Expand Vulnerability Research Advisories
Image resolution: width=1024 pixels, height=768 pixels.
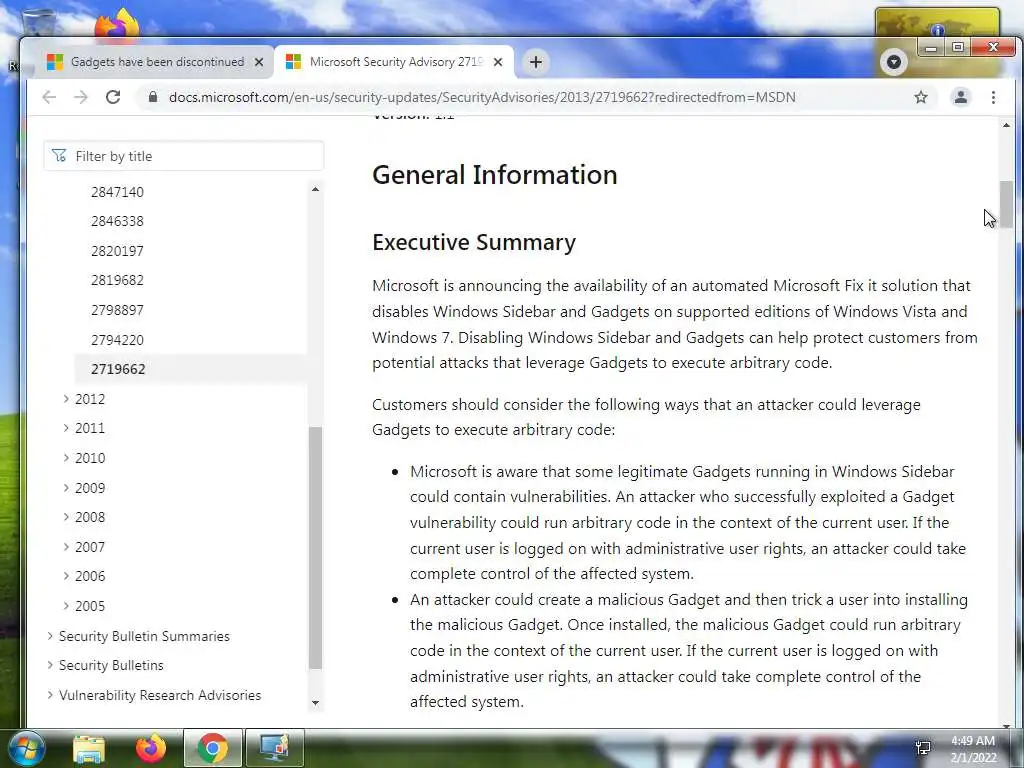(50, 695)
